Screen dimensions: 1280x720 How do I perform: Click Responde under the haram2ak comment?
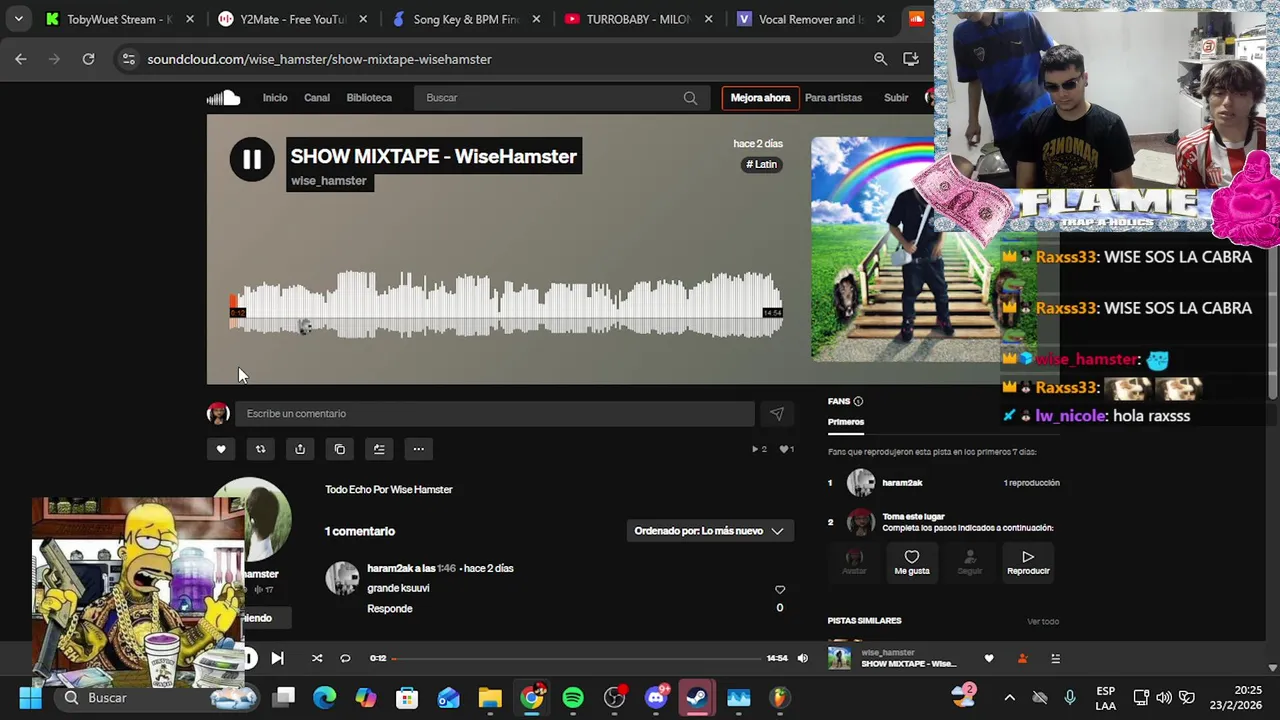(x=390, y=609)
